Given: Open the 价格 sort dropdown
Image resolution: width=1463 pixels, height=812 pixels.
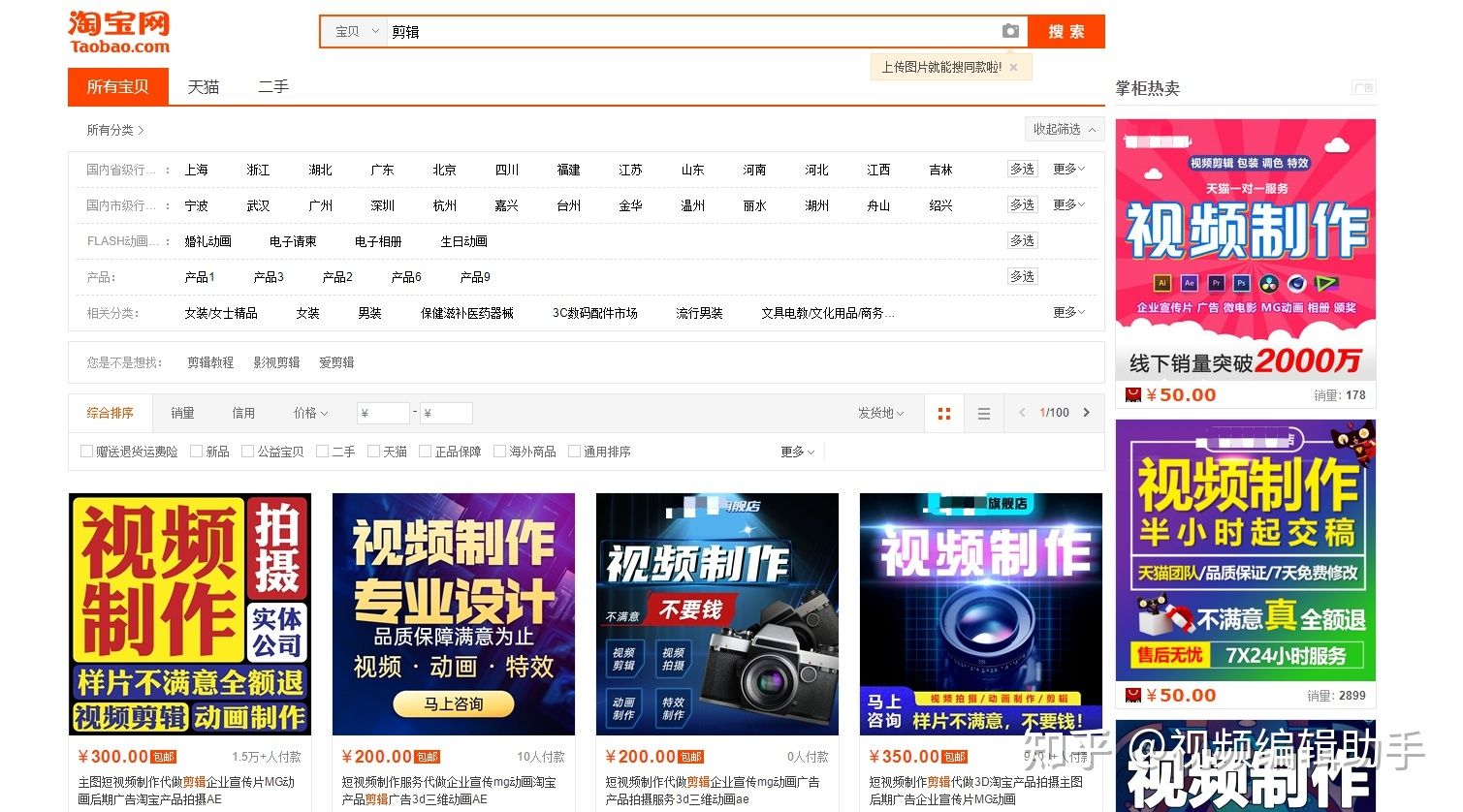Looking at the screenshot, I should (x=310, y=413).
